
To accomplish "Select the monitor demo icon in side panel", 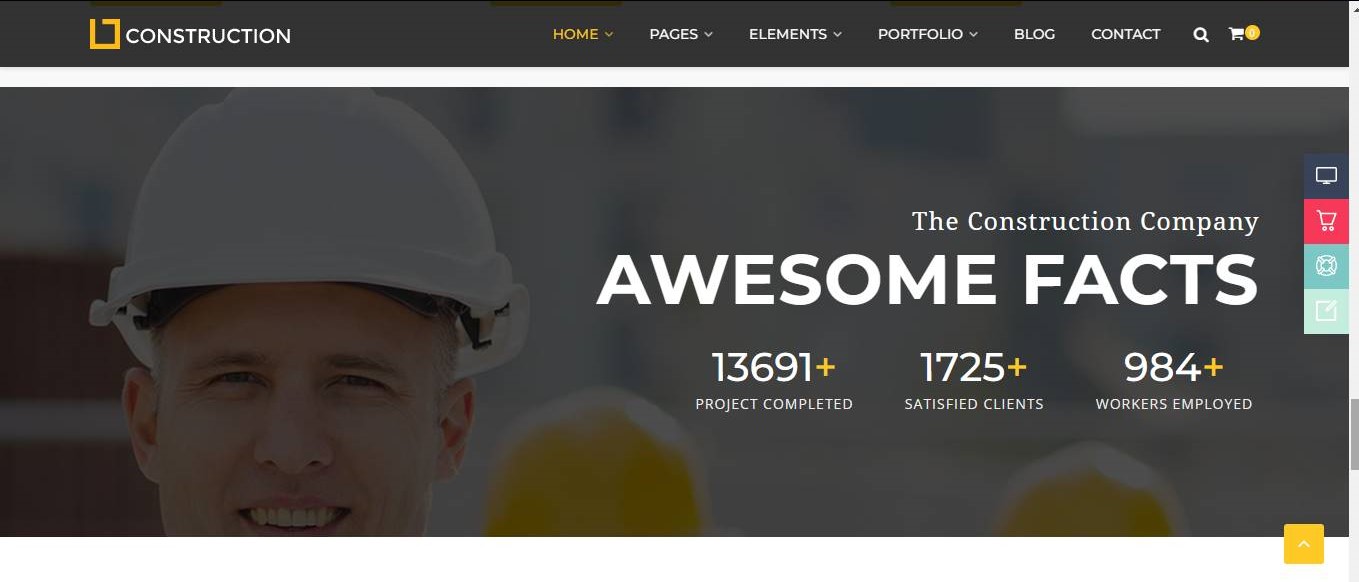I will [x=1326, y=176].
